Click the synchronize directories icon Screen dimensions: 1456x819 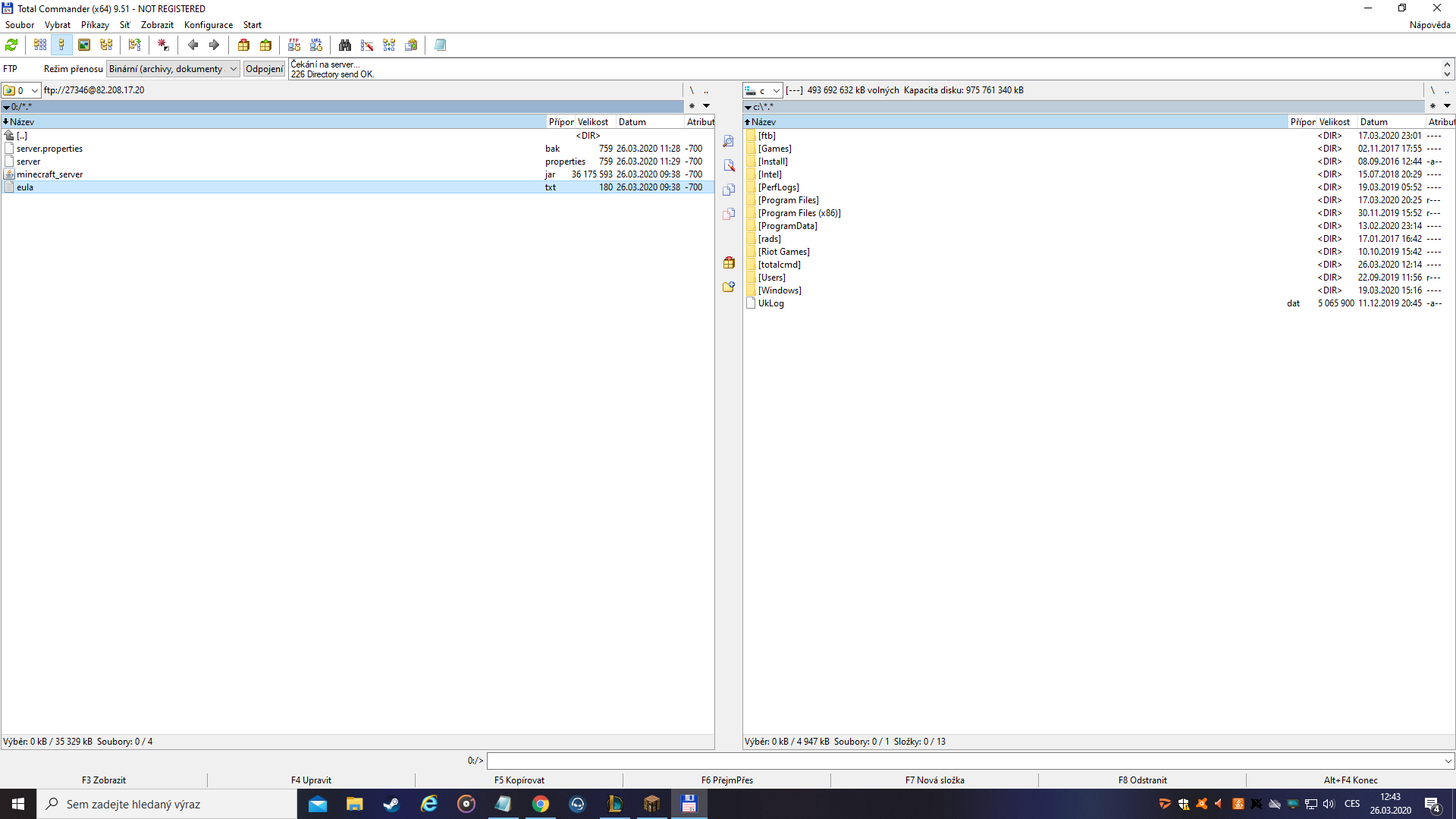point(389,45)
